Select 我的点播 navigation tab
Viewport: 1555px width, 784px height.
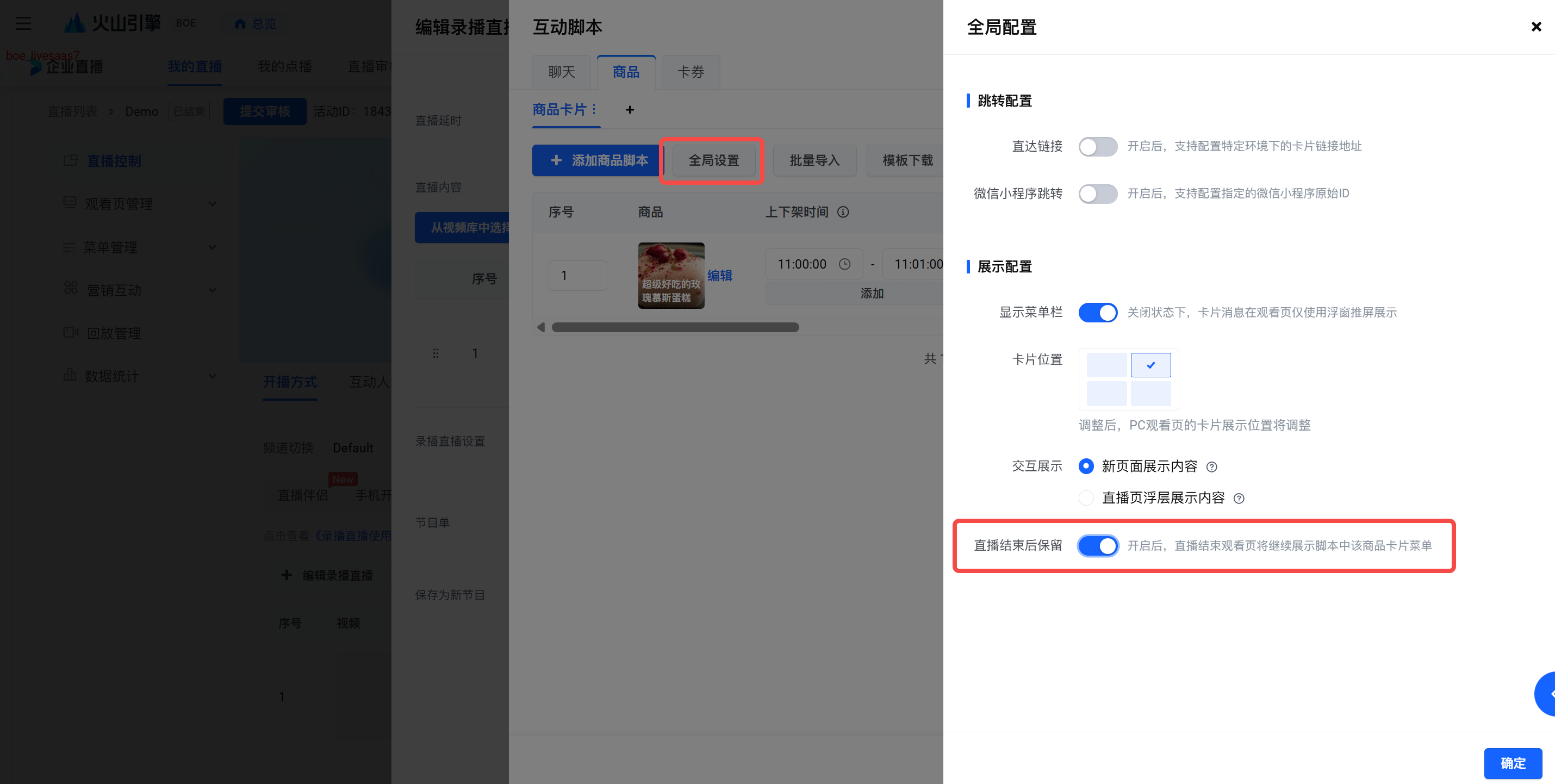284,66
